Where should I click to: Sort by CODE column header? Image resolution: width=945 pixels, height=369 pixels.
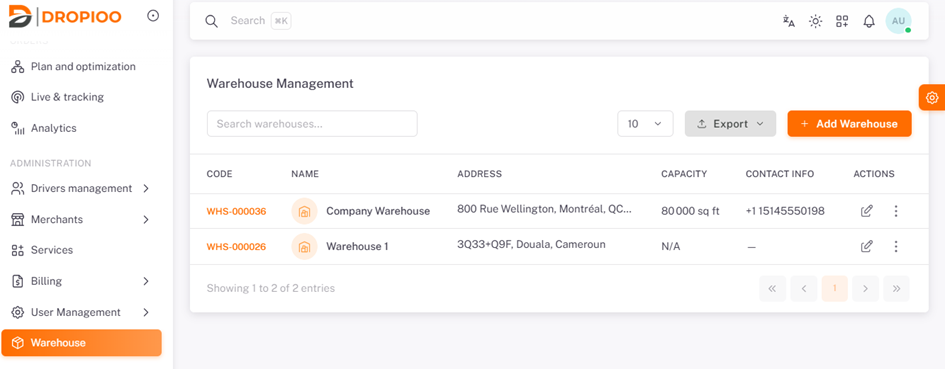[219, 174]
